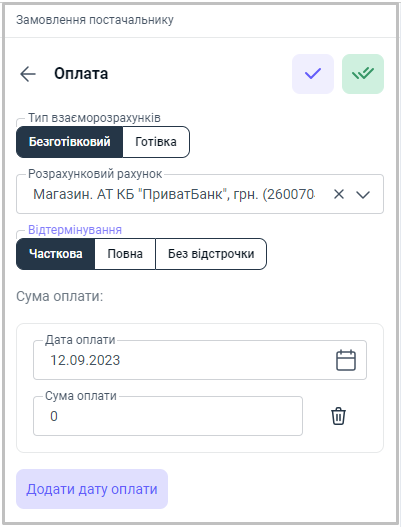Click the Тип взаєморозрахунків group label
This screenshot has height=527, width=401.
(94, 118)
